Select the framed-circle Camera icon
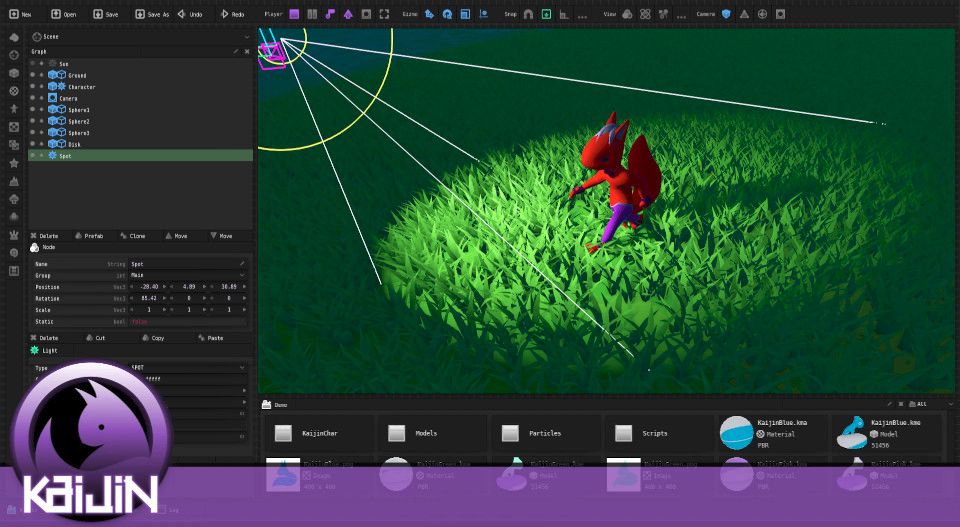Screen dimensions: 960x527 click(780, 13)
